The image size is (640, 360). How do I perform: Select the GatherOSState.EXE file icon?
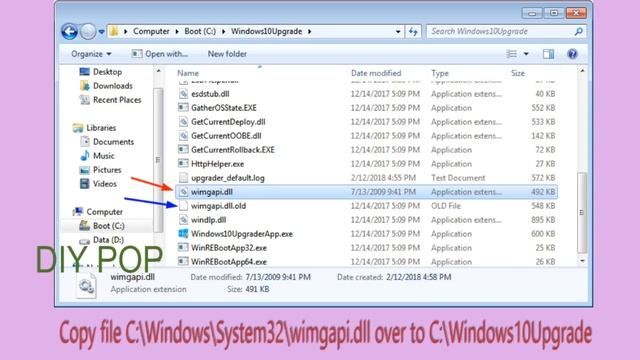point(184,108)
